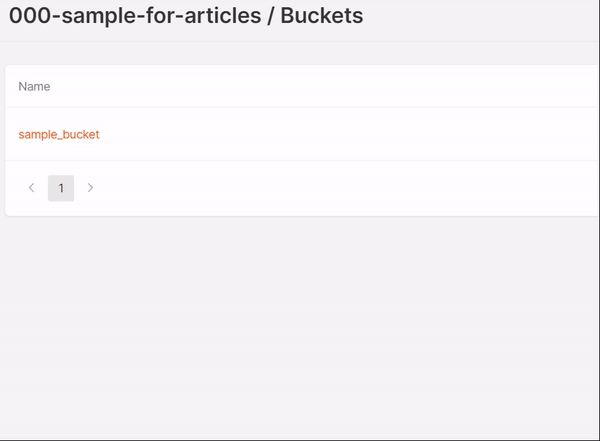Click the Name label in table header
Screen dimensions: 600x441
coord(34,87)
